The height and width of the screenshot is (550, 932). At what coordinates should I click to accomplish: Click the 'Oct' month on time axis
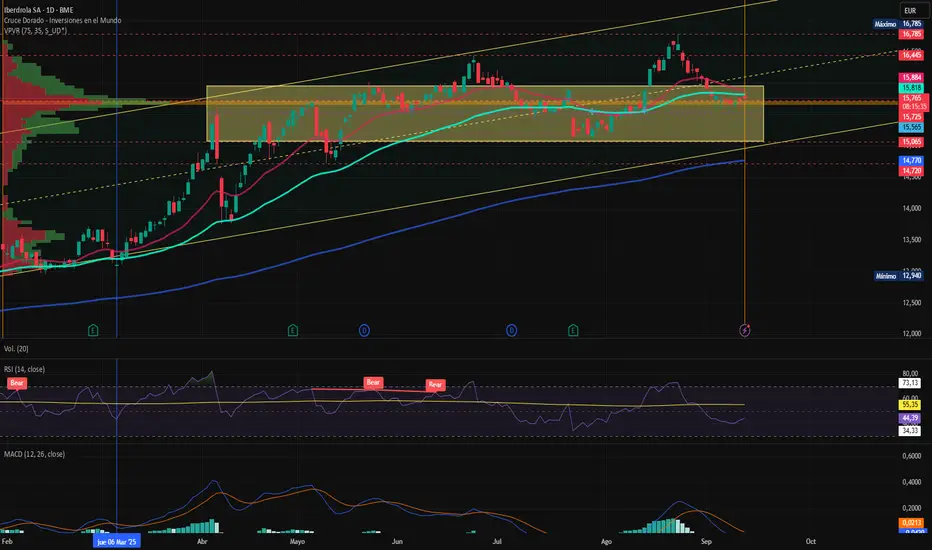(811, 542)
